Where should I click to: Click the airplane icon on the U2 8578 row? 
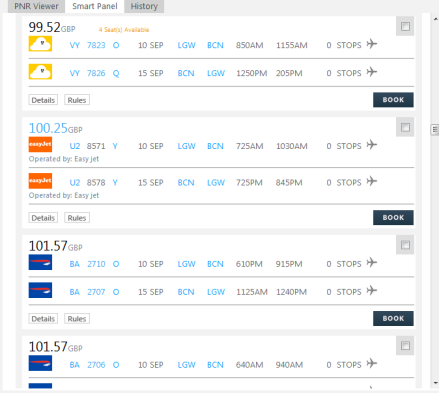pyautogui.click(x=372, y=181)
